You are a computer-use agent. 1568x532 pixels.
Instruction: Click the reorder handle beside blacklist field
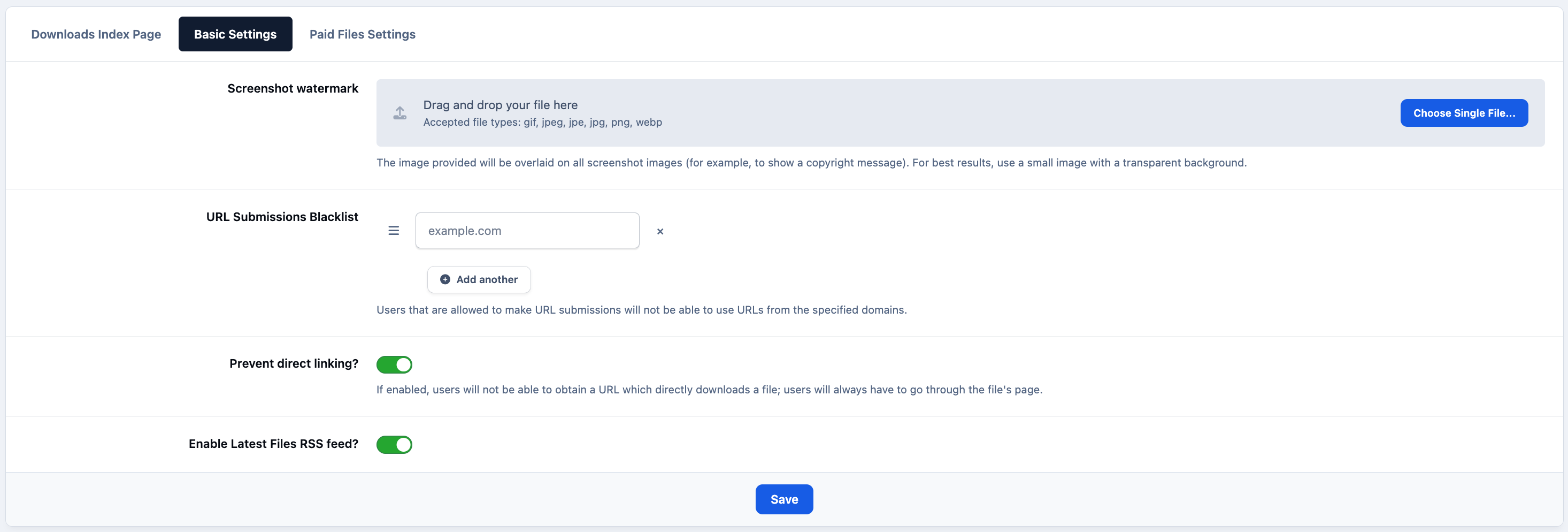click(x=393, y=230)
